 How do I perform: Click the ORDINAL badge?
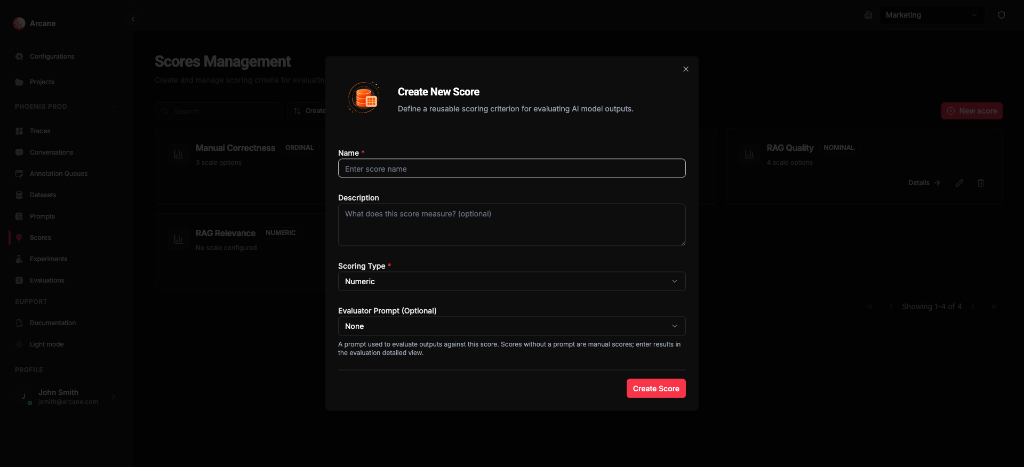(x=300, y=148)
